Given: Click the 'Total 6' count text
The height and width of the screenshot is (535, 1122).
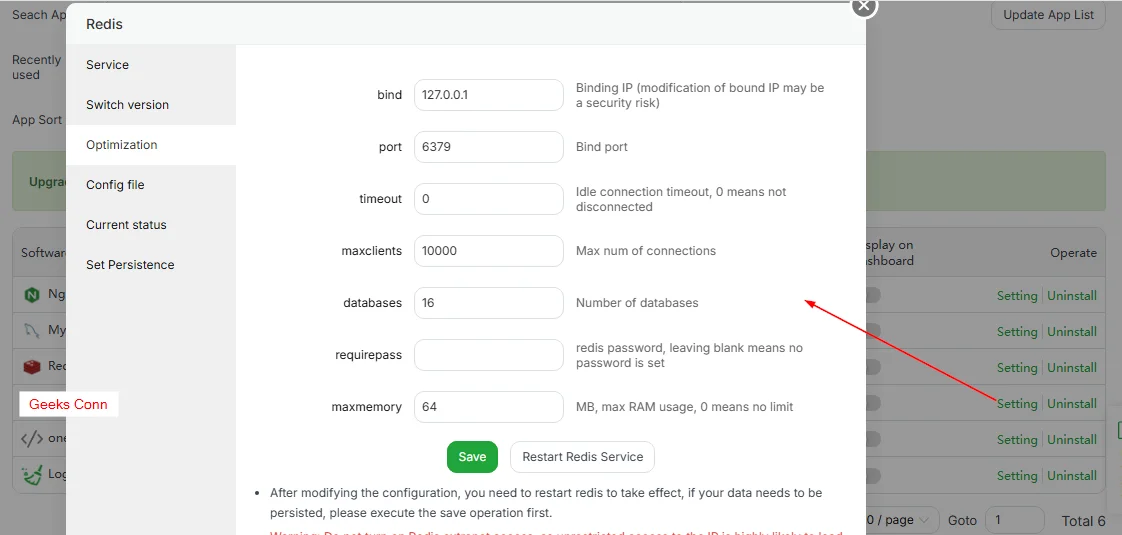Looking at the screenshot, I should click(x=1083, y=521).
